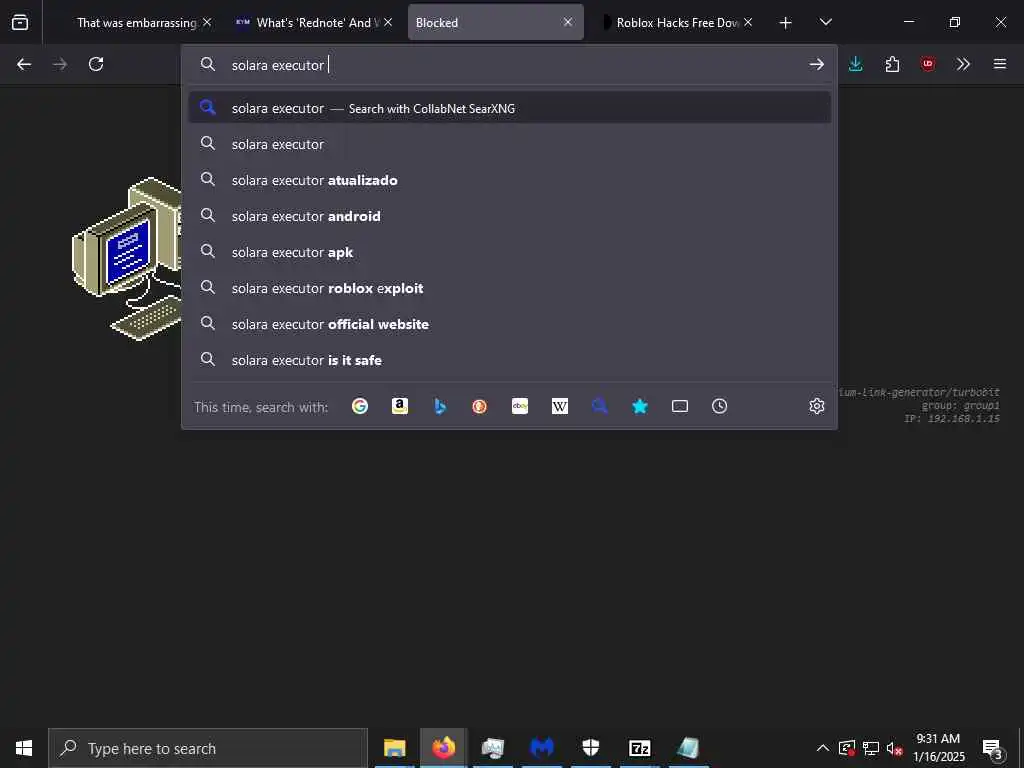Choose 'solara executor android' suggestion
The height and width of the screenshot is (768, 1024).
[x=509, y=216]
